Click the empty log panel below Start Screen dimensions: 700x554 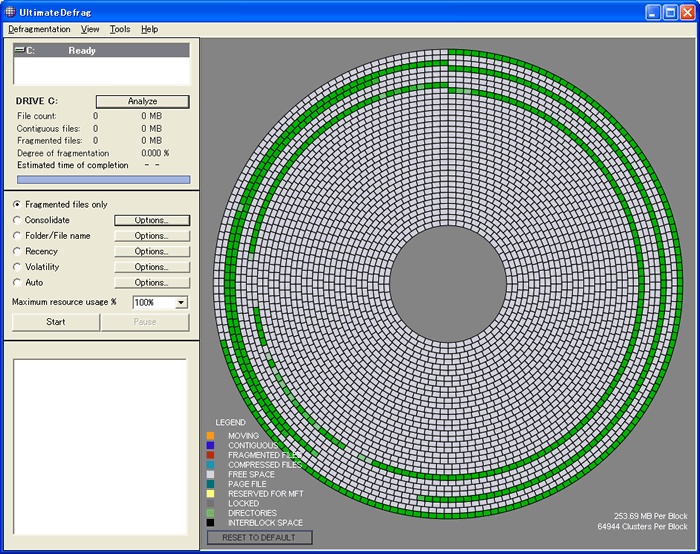(100, 446)
